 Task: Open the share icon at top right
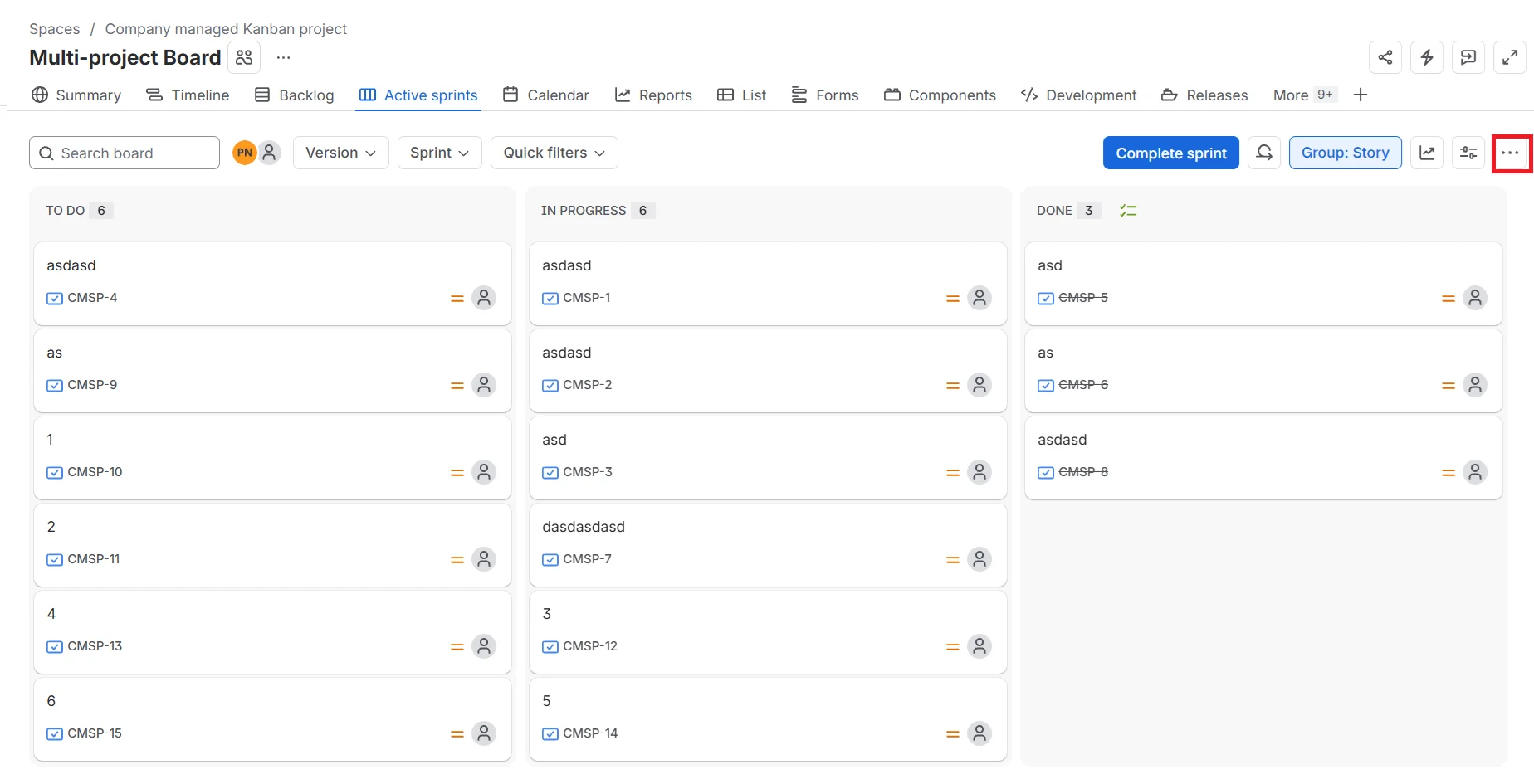(x=1385, y=57)
